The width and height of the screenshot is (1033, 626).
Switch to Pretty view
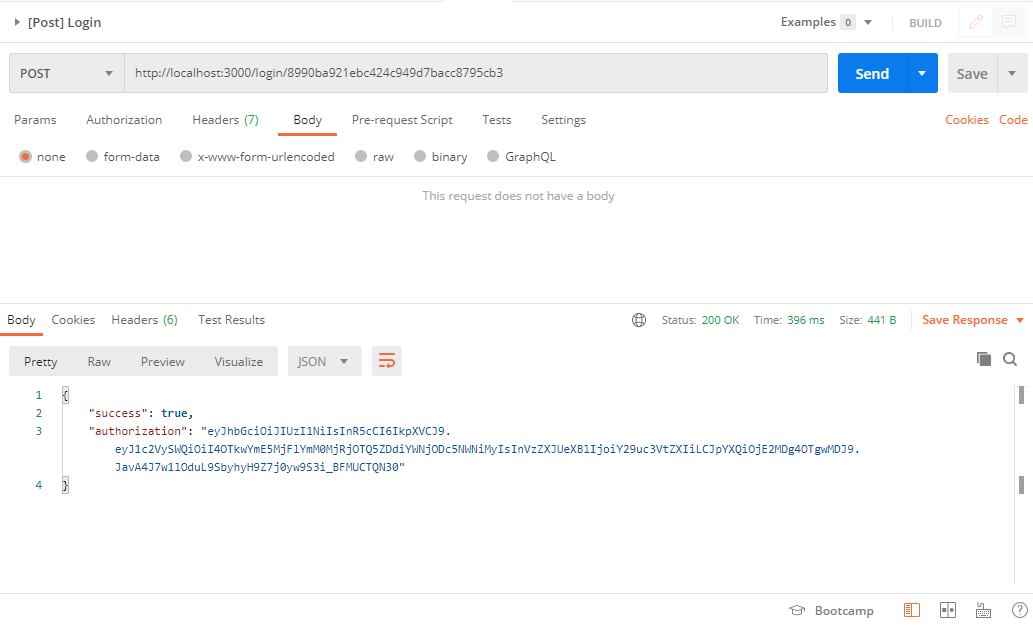tap(41, 361)
